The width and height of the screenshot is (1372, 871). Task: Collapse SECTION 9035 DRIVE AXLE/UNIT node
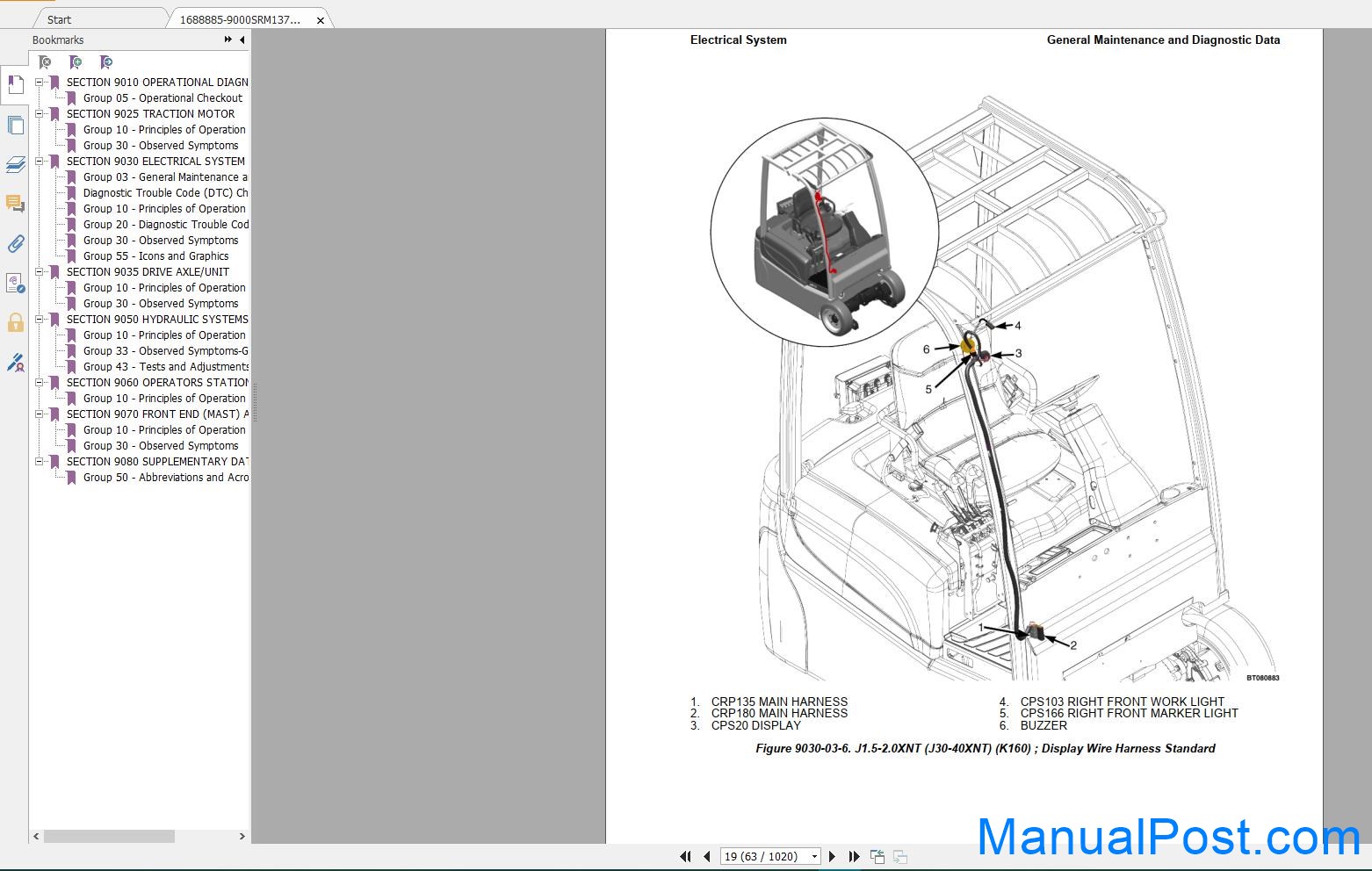(x=39, y=272)
